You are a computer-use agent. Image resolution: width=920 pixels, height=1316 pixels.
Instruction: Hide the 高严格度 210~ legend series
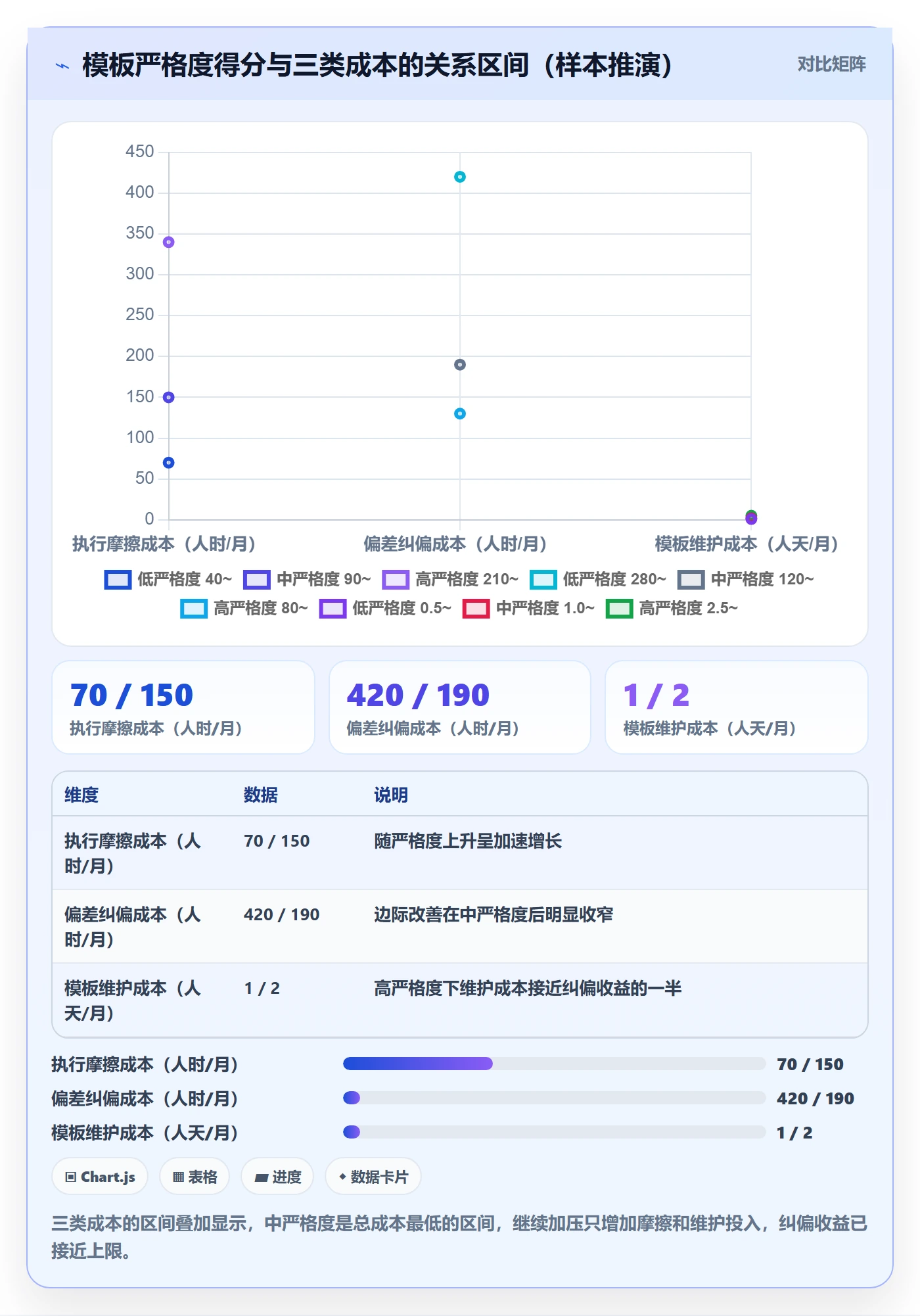point(450,579)
